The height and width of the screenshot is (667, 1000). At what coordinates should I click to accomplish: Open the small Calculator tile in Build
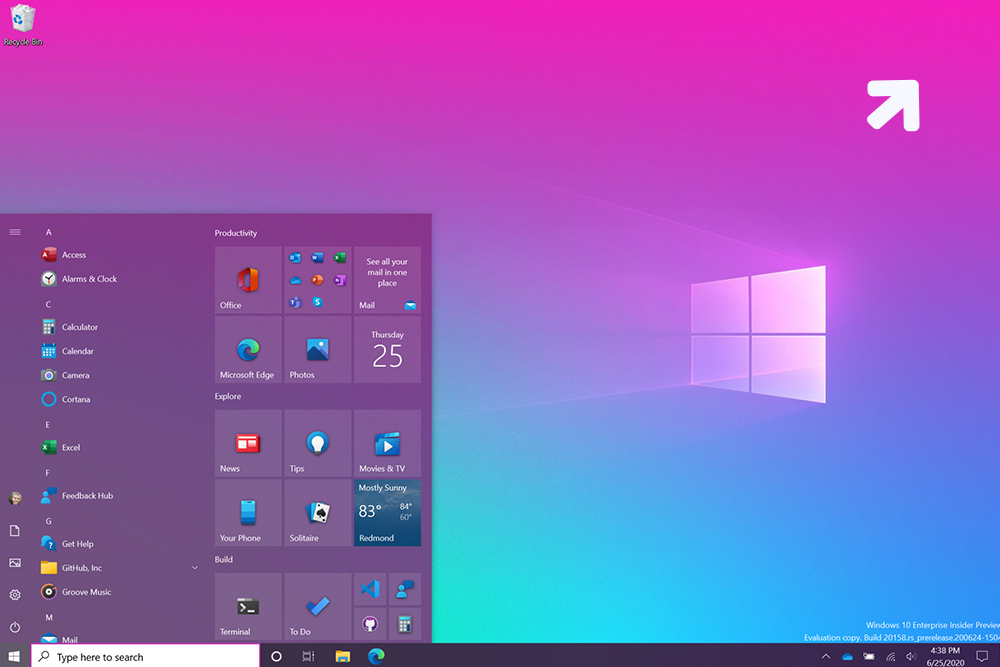pyautogui.click(x=404, y=624)
